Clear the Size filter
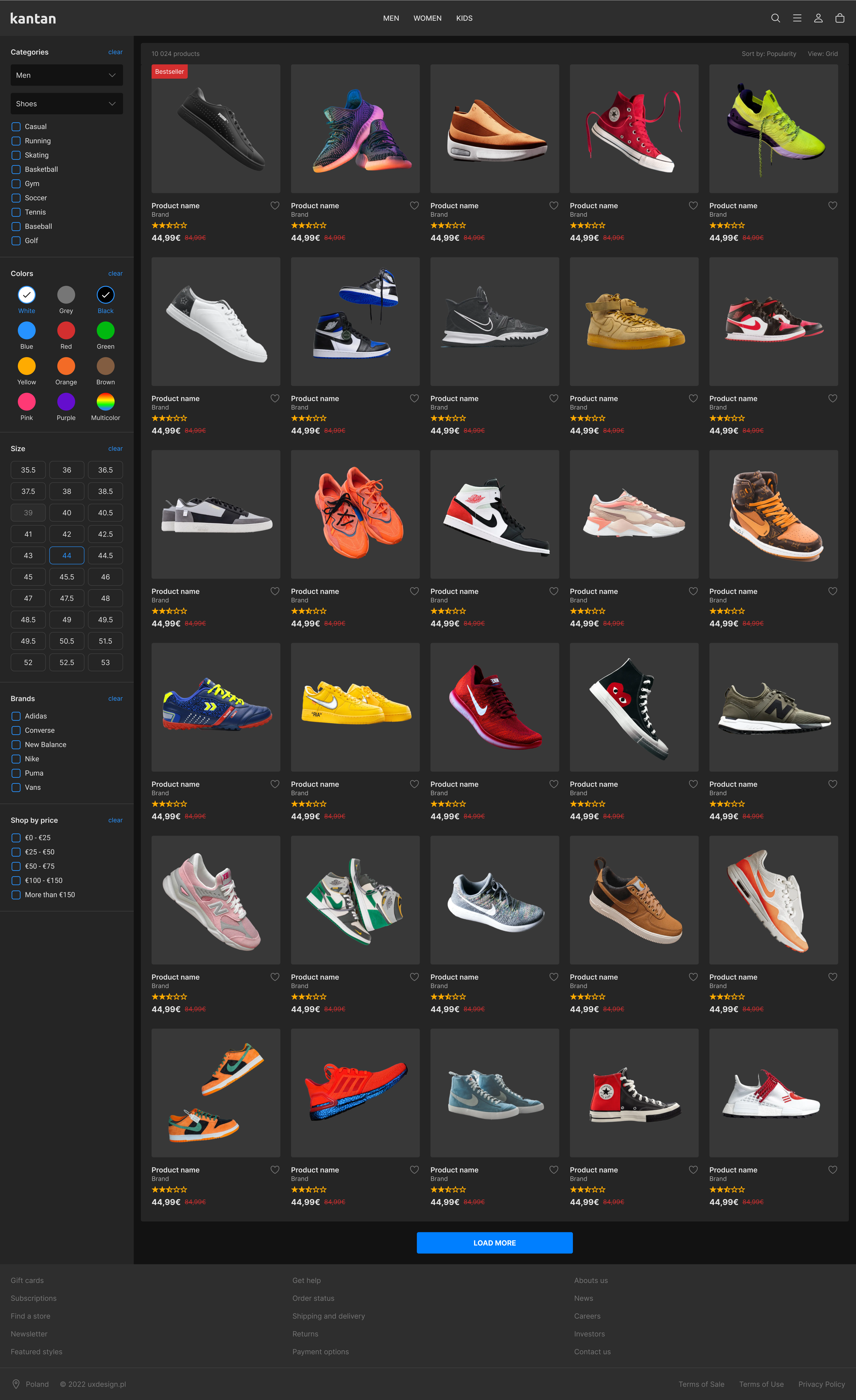 tap(115, 449)
